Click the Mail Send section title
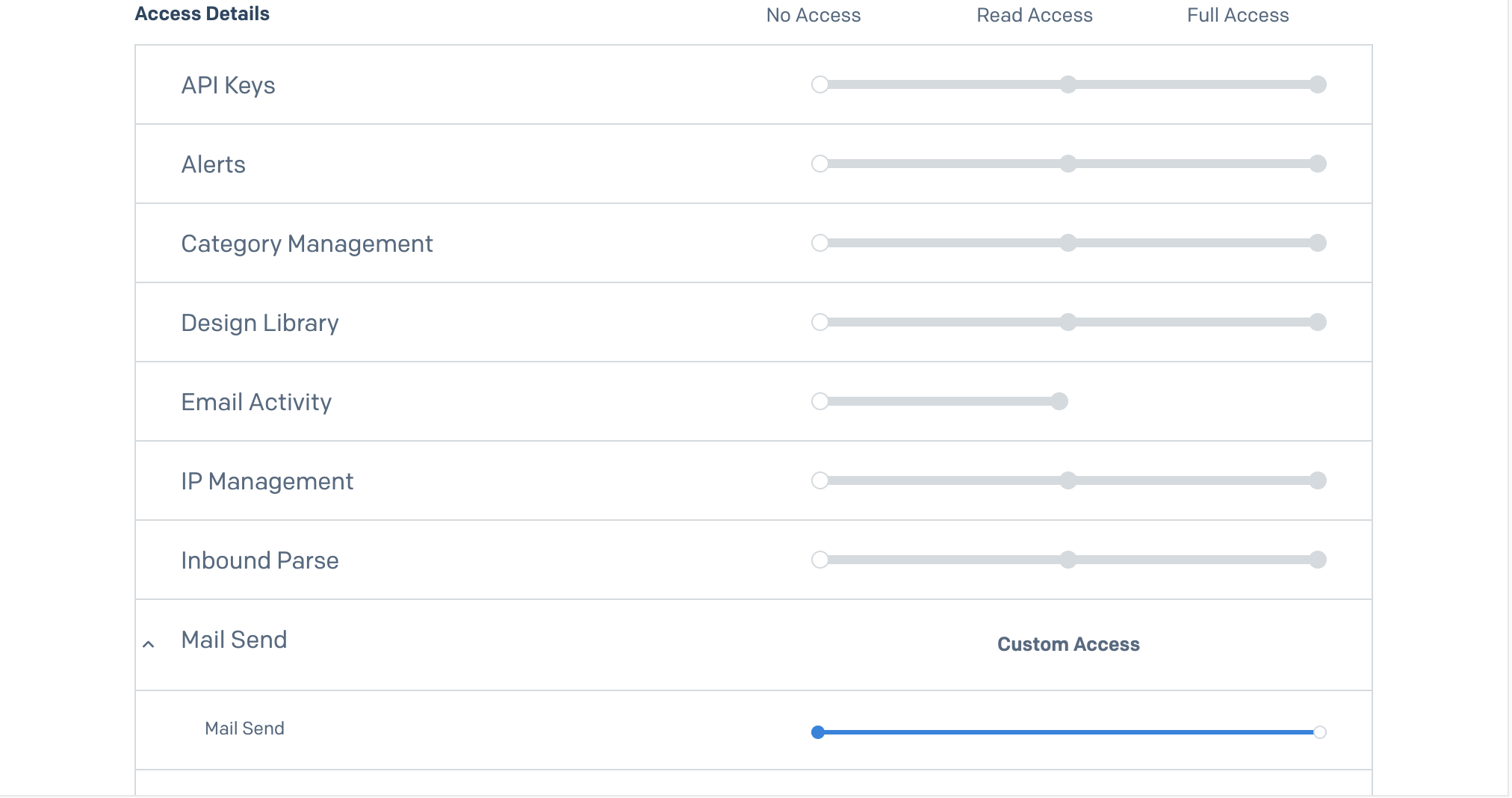 click(x=234, y=640)
